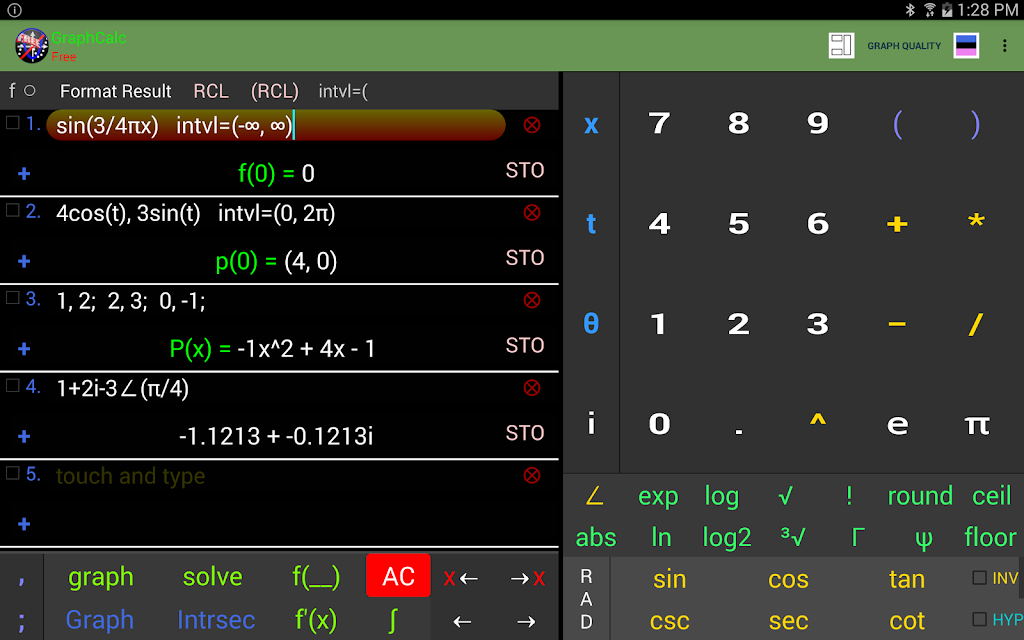Open Format Result menu

click(116, 91)
